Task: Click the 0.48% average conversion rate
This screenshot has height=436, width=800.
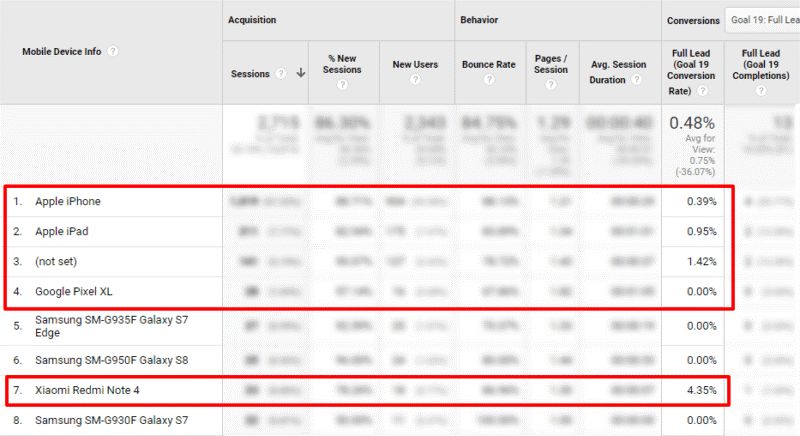Action: [x=692, y=123]
